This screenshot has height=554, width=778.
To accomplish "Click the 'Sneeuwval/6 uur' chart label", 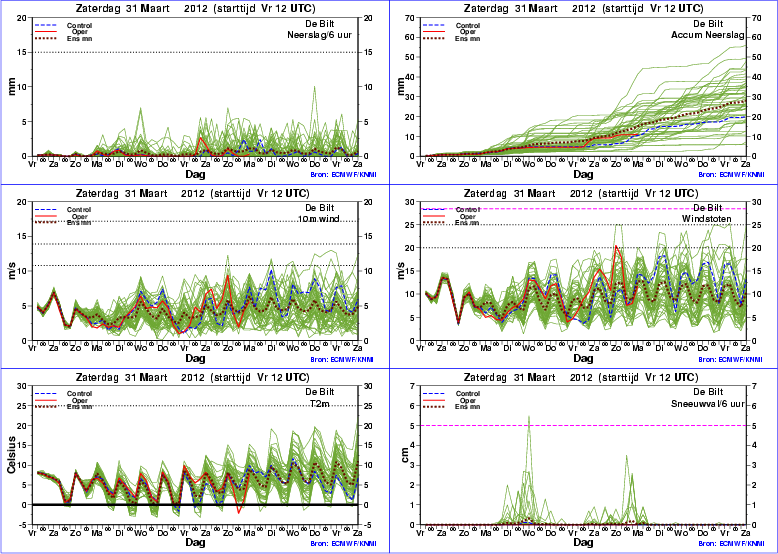I will 708,404.
